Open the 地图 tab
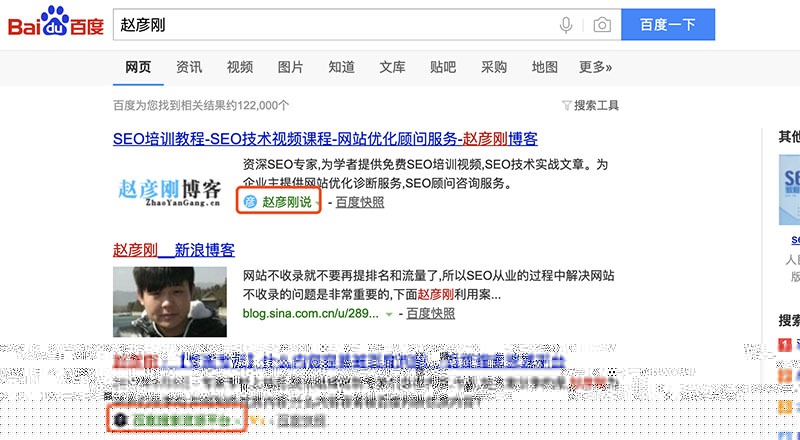 pos(545,67)
